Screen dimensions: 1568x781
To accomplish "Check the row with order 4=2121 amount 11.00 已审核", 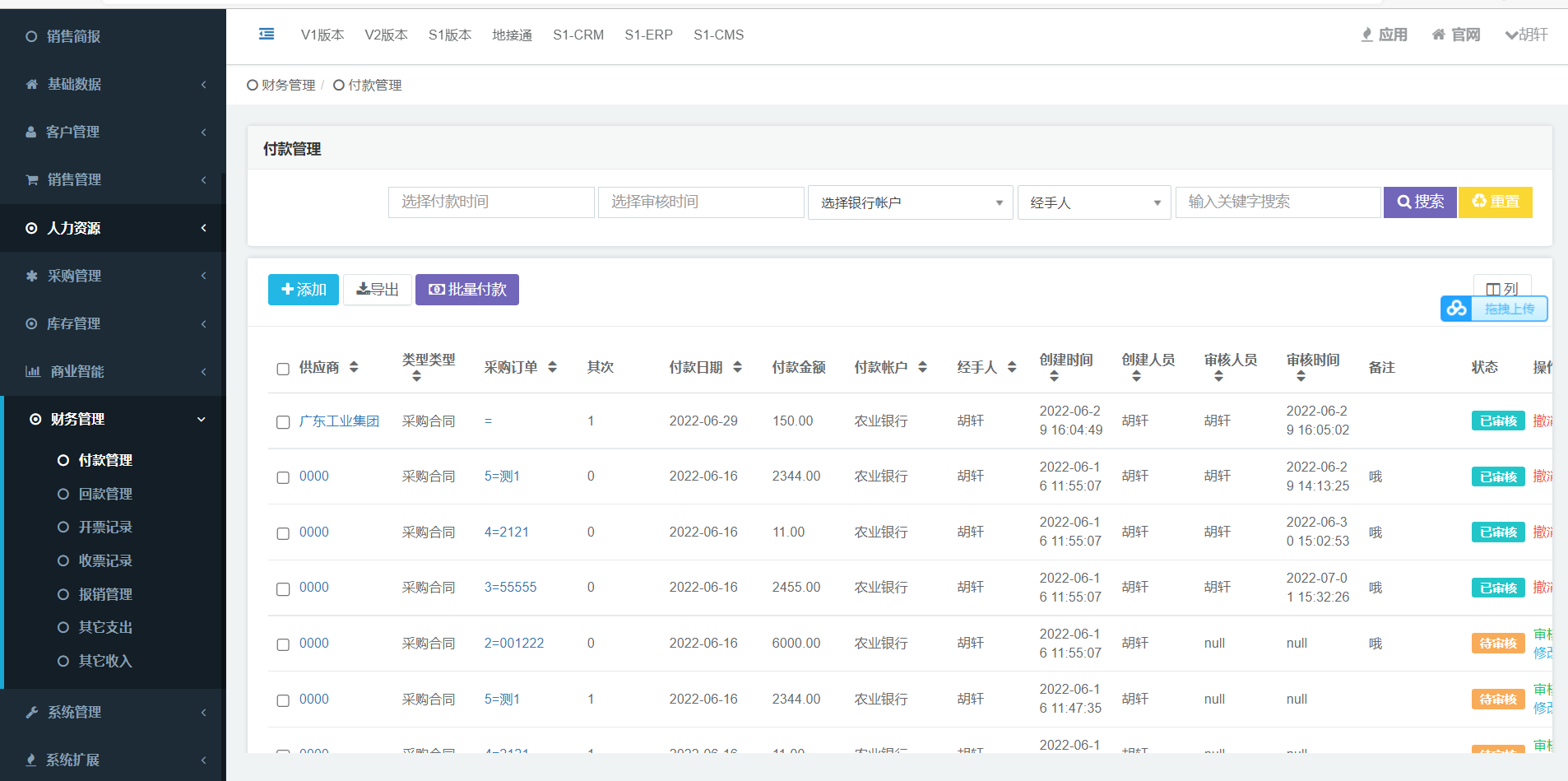I will click(283, 533).
